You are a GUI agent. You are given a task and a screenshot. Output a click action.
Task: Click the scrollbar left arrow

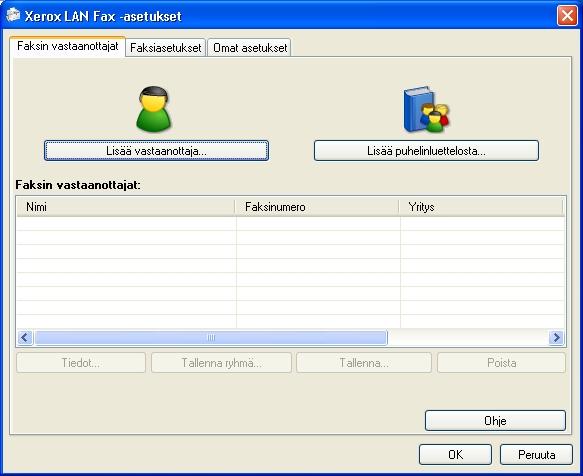[25, 338]
